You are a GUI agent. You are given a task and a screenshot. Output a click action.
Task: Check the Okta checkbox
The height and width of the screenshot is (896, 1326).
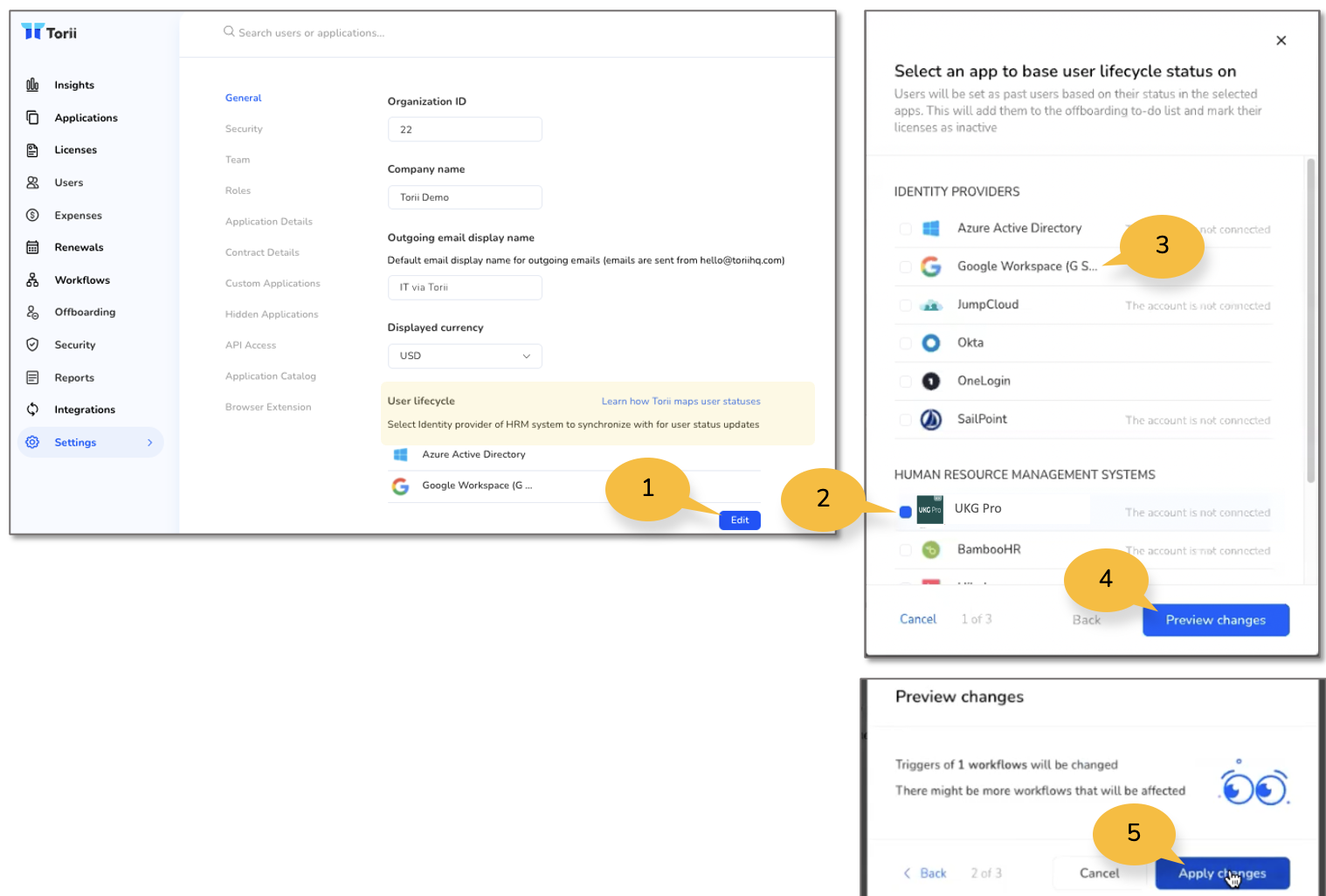click(906, 343)
